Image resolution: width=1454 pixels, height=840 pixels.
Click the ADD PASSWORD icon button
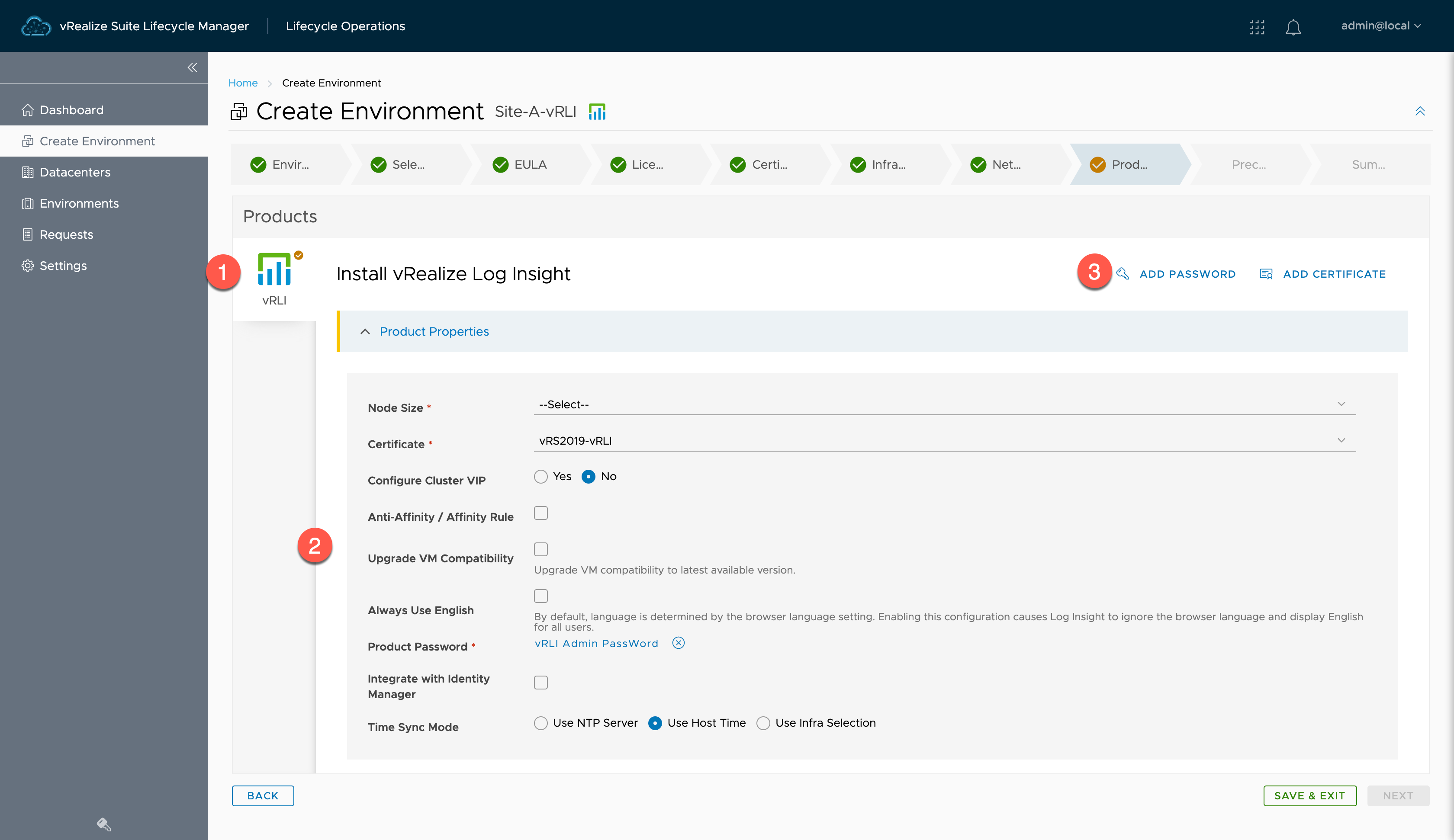click(1122, 273)
